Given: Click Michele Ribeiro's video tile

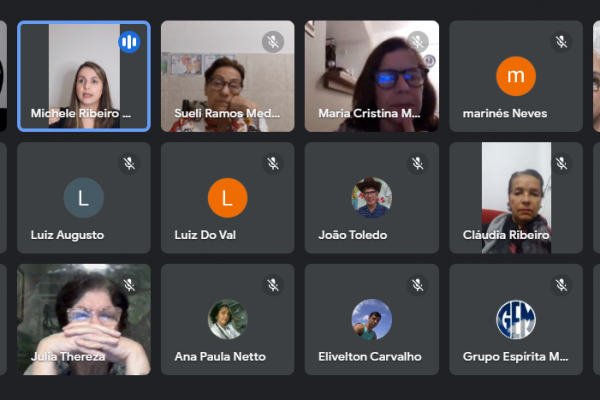Looking at the screenshot, I should point(84,76).
